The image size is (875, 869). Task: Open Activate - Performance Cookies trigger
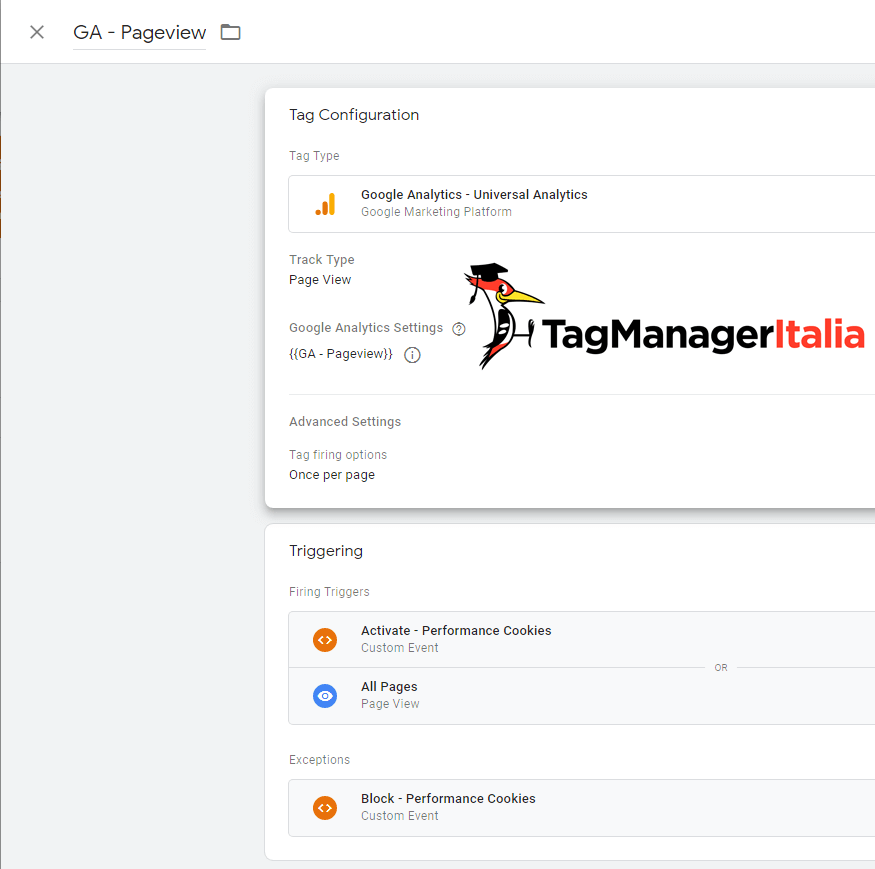coord(581,640)
